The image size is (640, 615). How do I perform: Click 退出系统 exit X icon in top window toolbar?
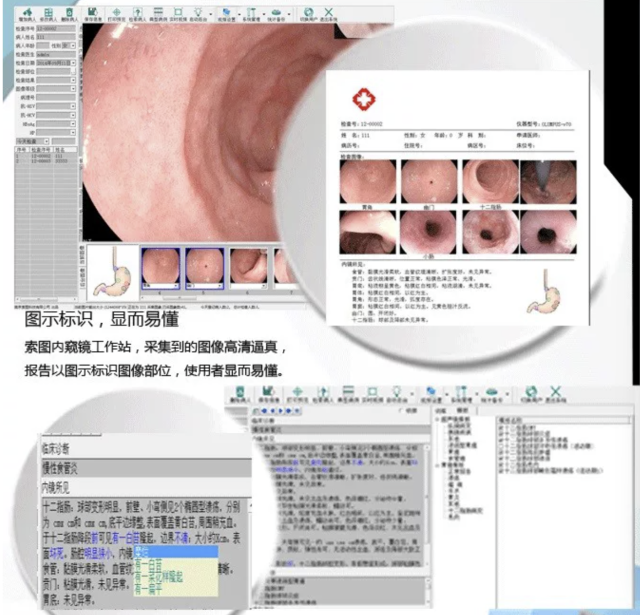pos(329,14)
